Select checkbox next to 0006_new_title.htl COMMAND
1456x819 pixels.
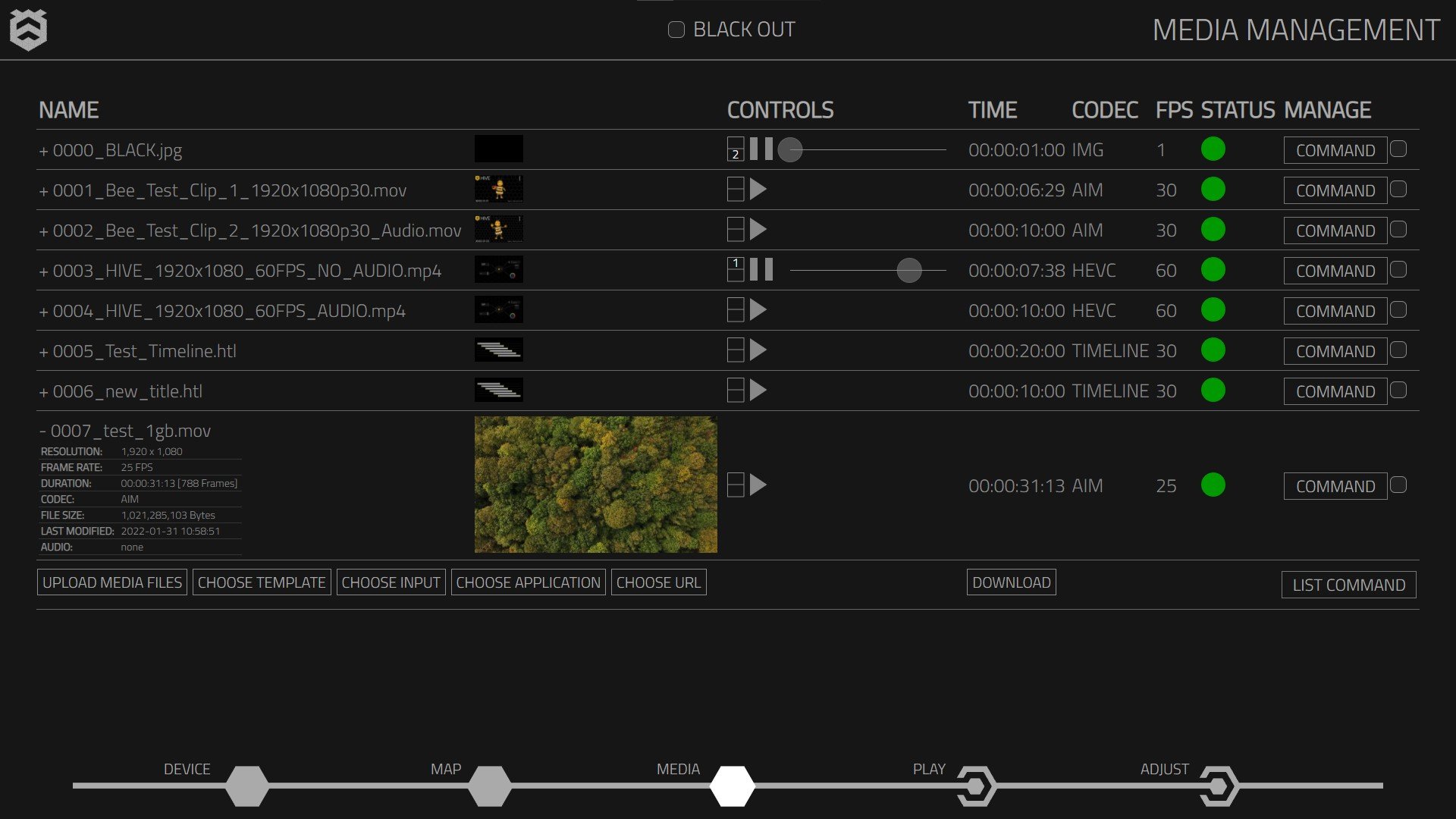pyautogui.click(x=1398, y=391)
